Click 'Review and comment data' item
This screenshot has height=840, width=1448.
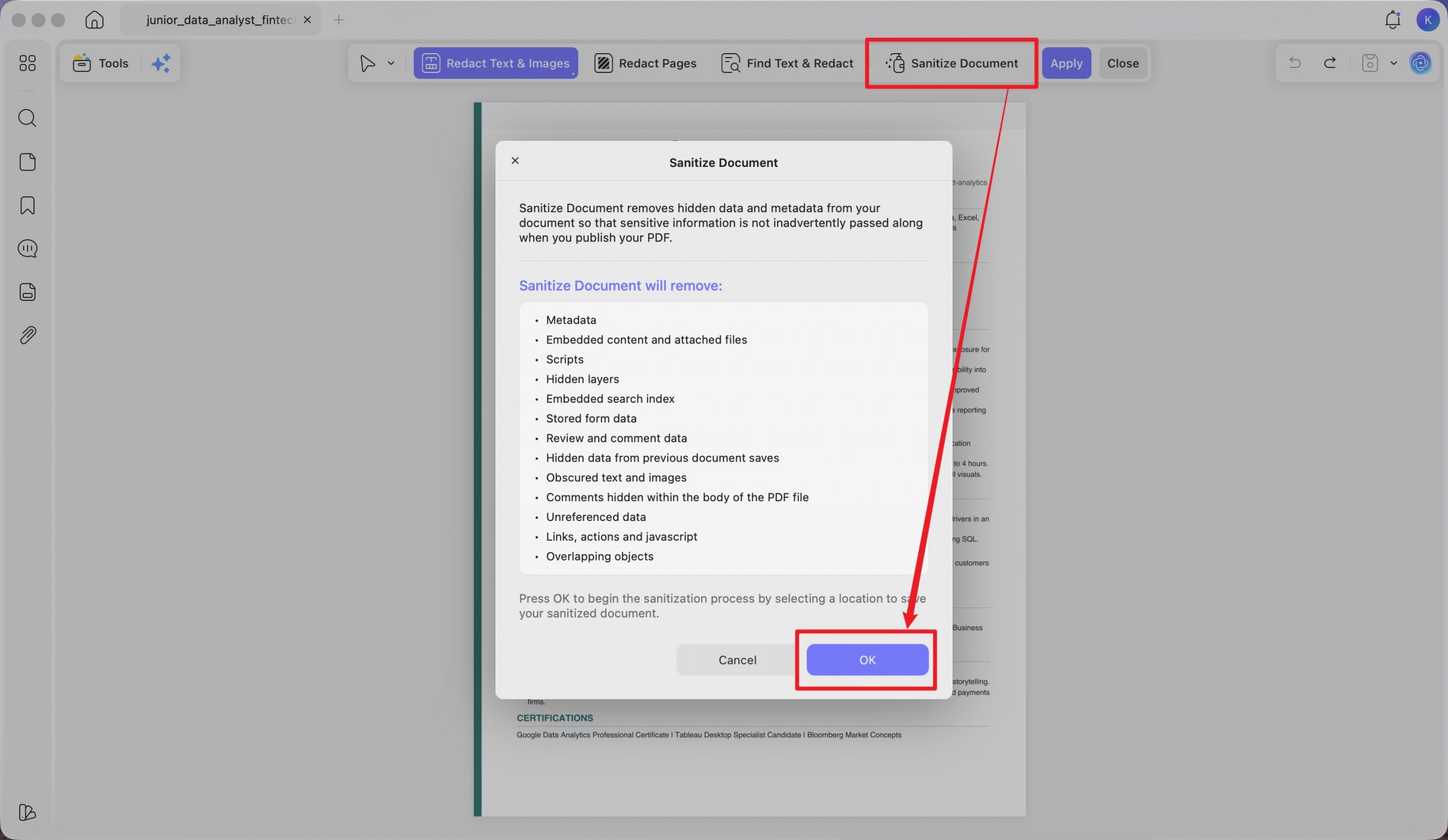[x=616, y=438]
